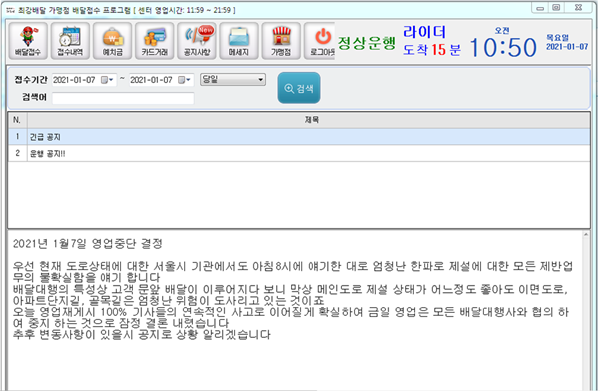Open the start date calendar dropdown
The height and width of the screenshot is (391, 600).
[107, 80]
